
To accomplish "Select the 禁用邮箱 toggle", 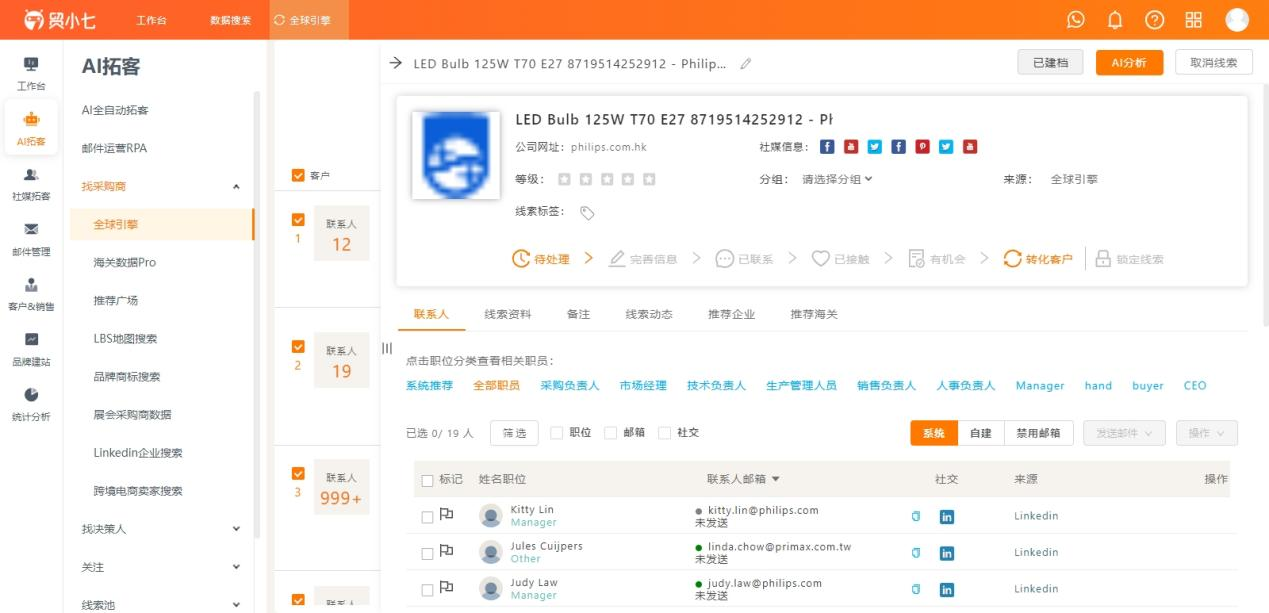I will (1039, 433).
